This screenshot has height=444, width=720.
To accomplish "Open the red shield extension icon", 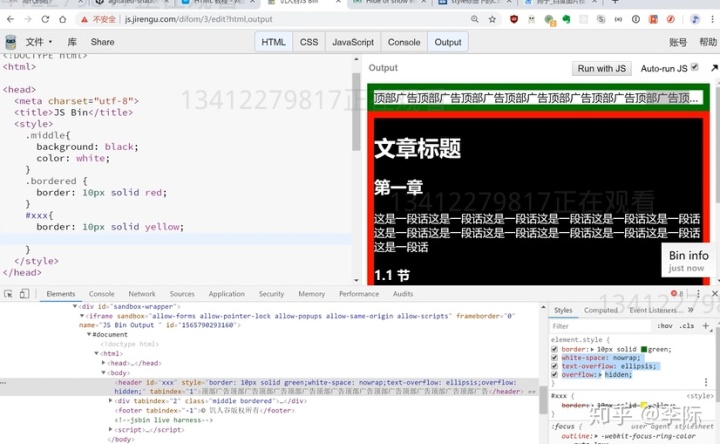I will (514, 19).
